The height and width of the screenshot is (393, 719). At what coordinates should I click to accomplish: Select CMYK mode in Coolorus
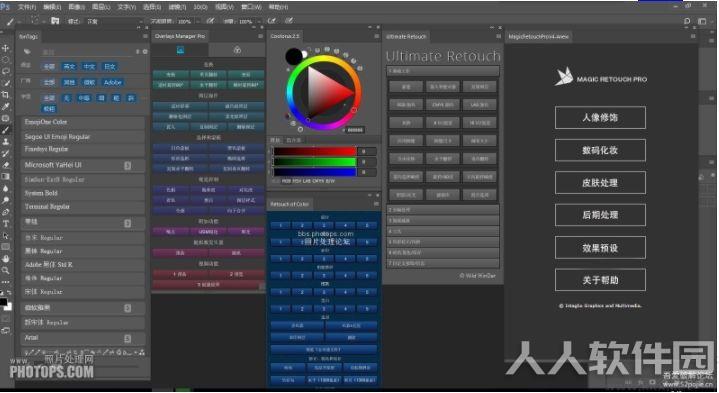[318, 181]
